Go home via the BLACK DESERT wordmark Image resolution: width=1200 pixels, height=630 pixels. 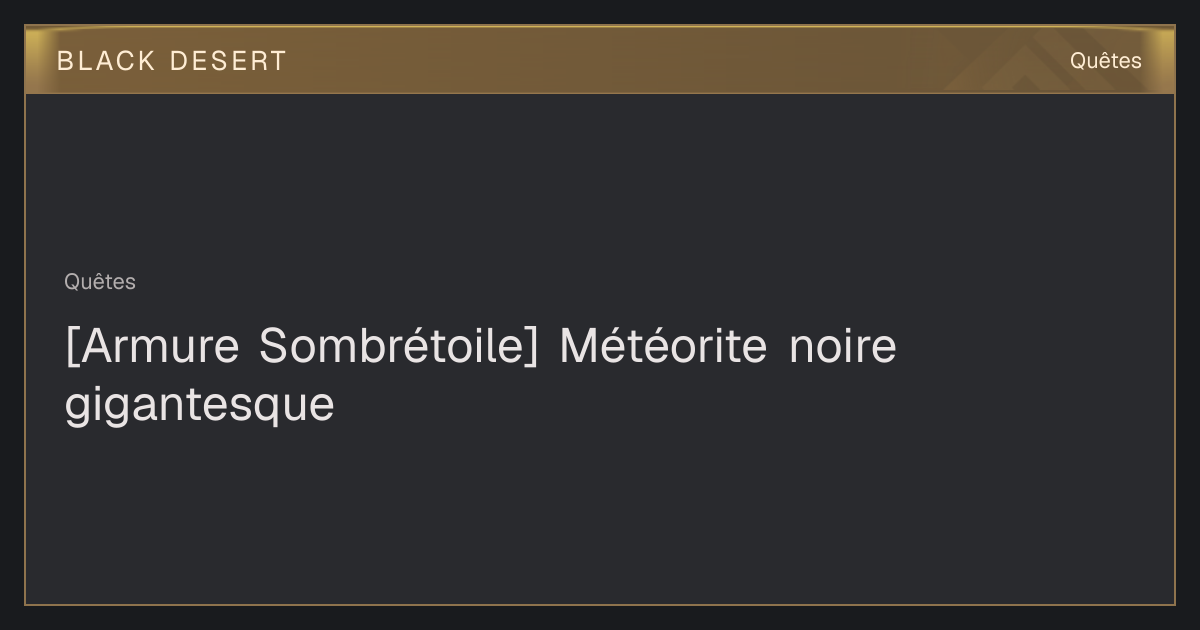pyautogui.click(x=172, y=60)
